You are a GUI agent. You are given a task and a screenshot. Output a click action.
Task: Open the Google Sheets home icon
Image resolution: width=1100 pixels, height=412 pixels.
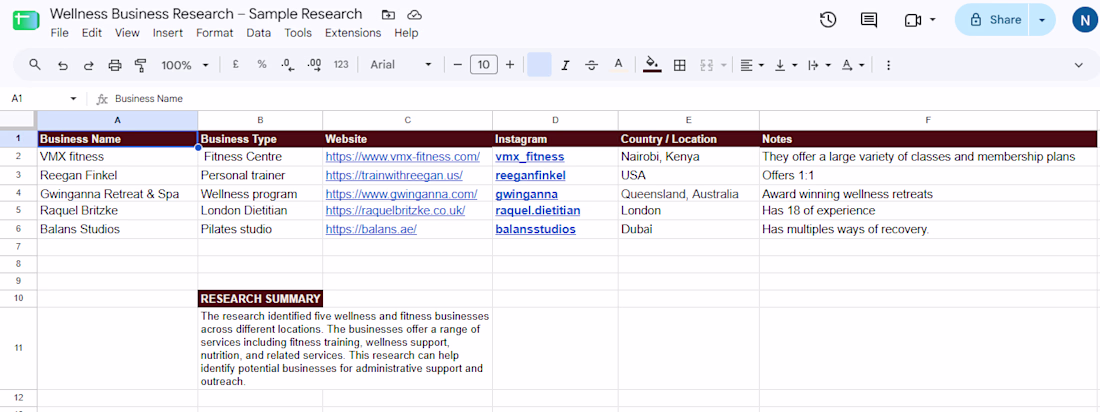coord(25,20)
